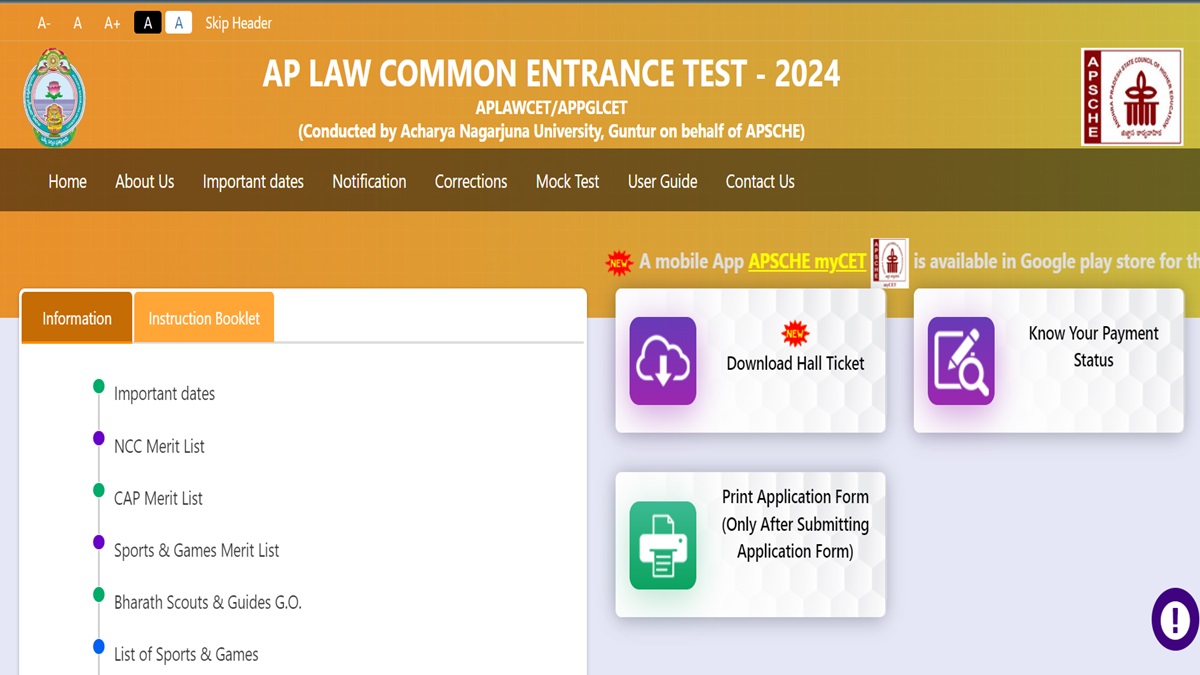Select the white contrast theme swatch
The image size is (1200, 675).
click(178, 22)
